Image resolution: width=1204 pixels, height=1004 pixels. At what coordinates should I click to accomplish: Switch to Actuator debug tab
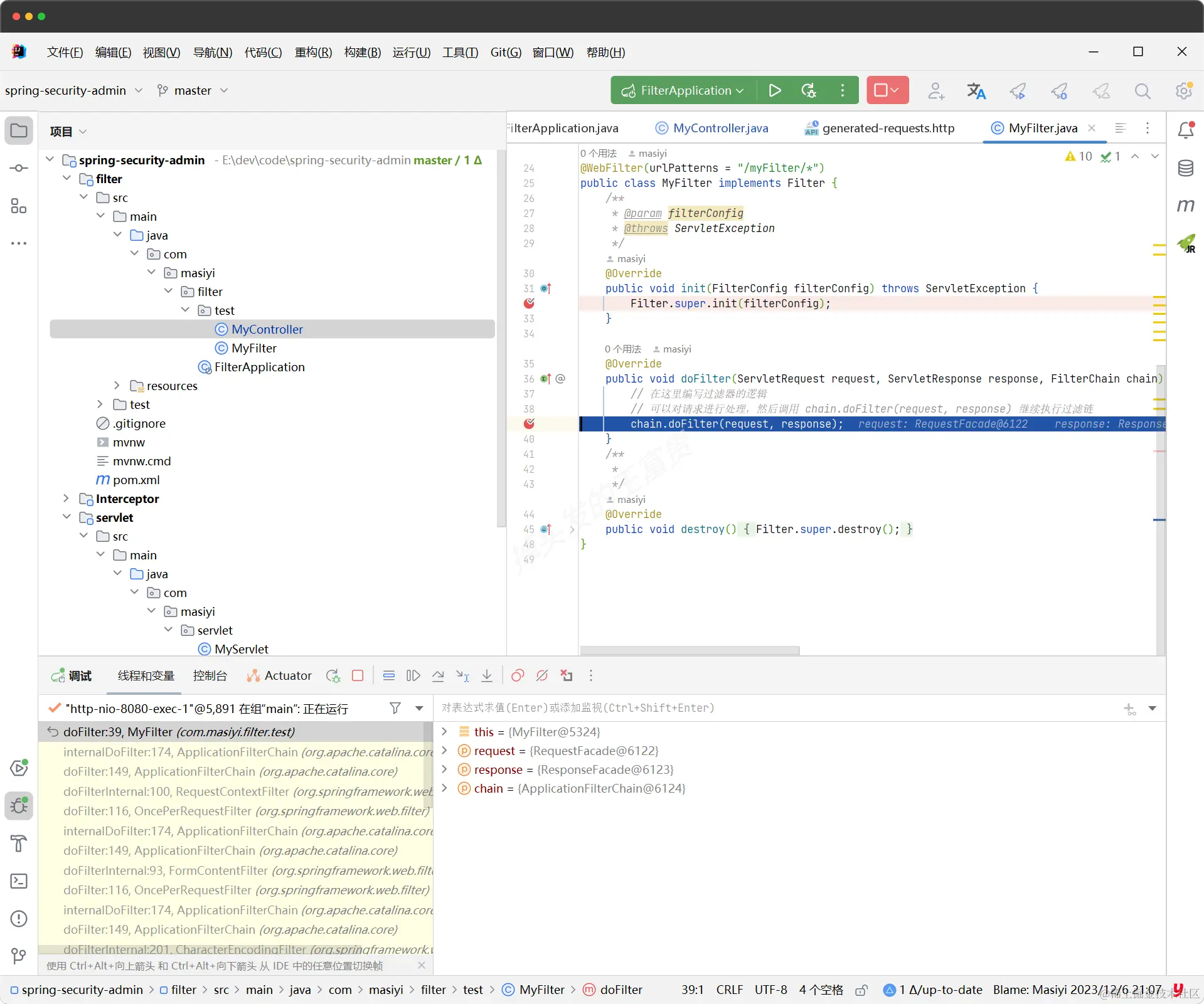click(x=279, y=675)
